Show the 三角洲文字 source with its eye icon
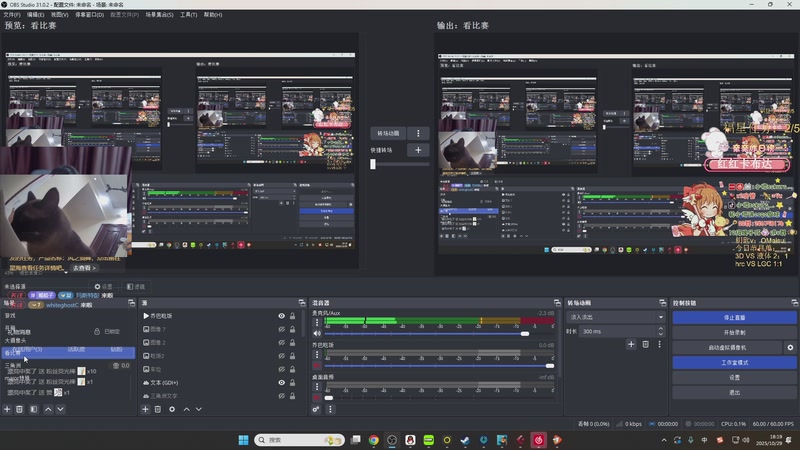 pyautogui.click(x=281, y=395)
